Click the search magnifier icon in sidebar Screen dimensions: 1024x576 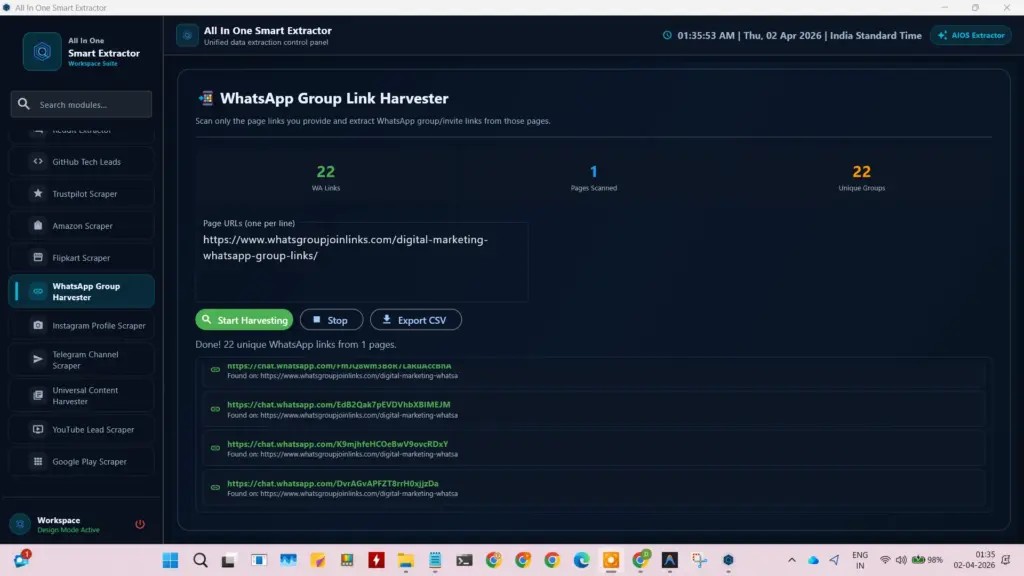[24, 104]
